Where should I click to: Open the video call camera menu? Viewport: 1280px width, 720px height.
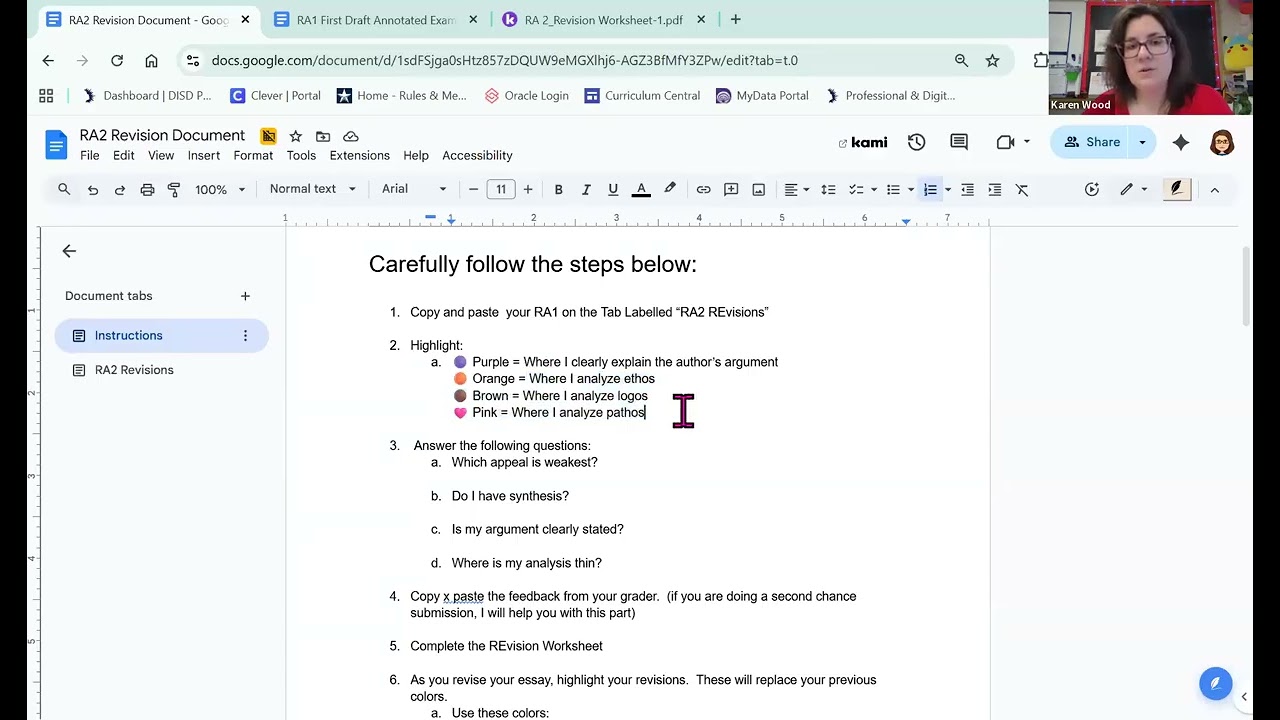point(1012,142)
